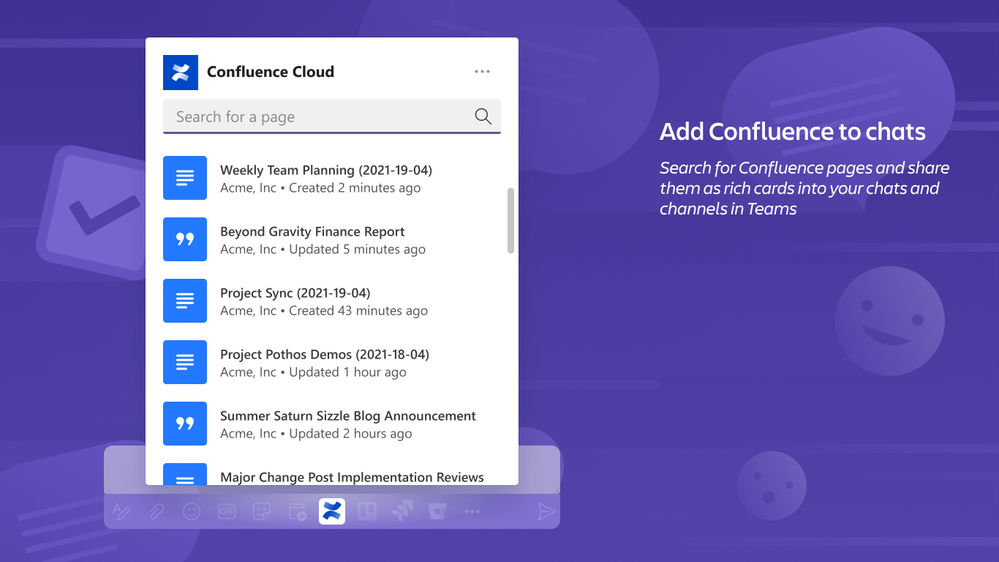Open Confluence Cloud more options menu
This screenshot has width=999, height=562.
pos(482,71)
